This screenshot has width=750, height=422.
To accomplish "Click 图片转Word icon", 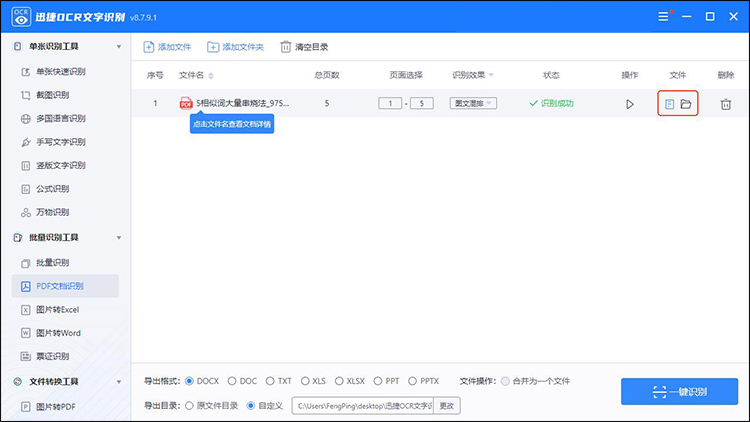I will tap(26, 333).
